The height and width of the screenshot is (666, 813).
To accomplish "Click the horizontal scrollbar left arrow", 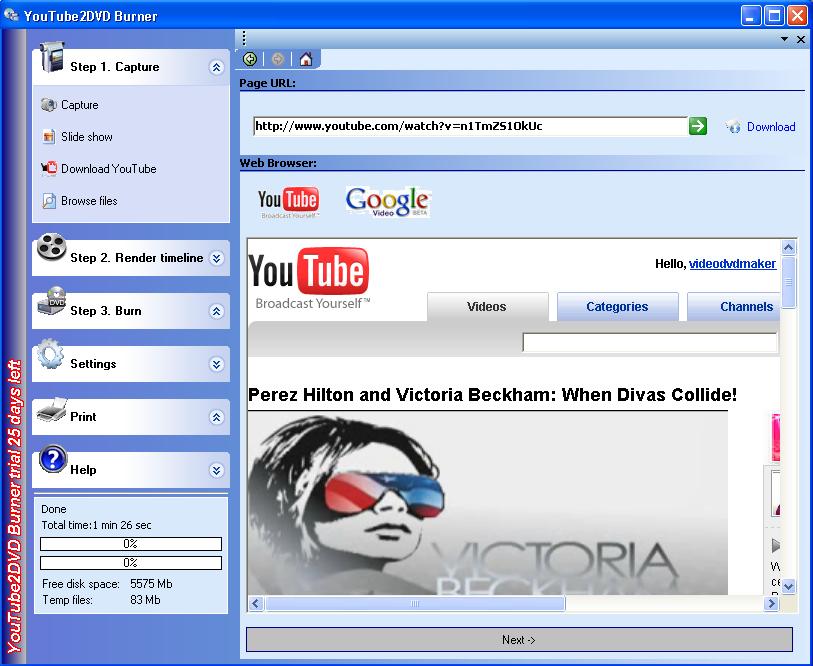I will coord(256,603).
